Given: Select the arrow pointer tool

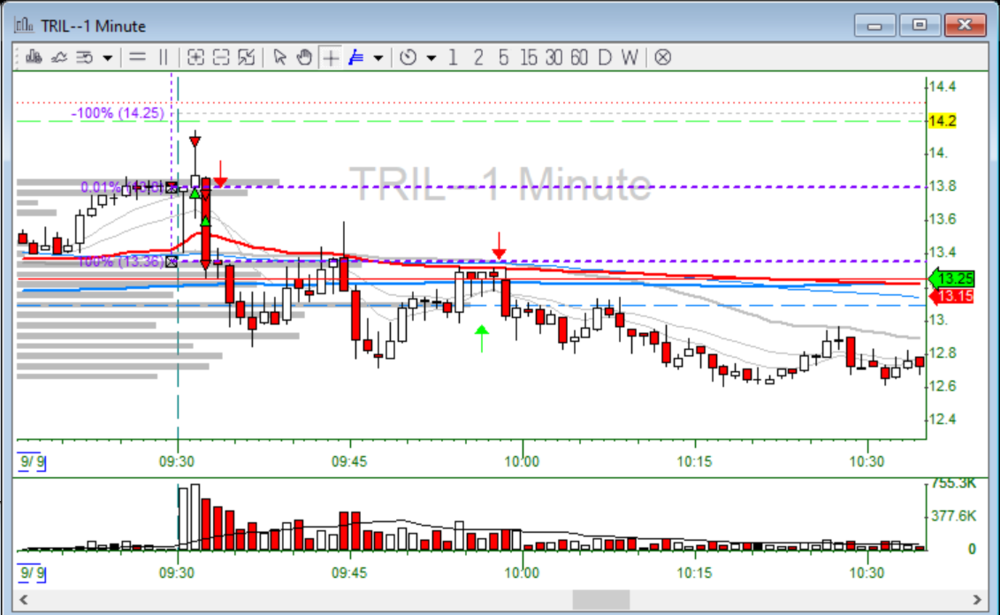Looking at the screenshot, I should [x=280, y=57].
